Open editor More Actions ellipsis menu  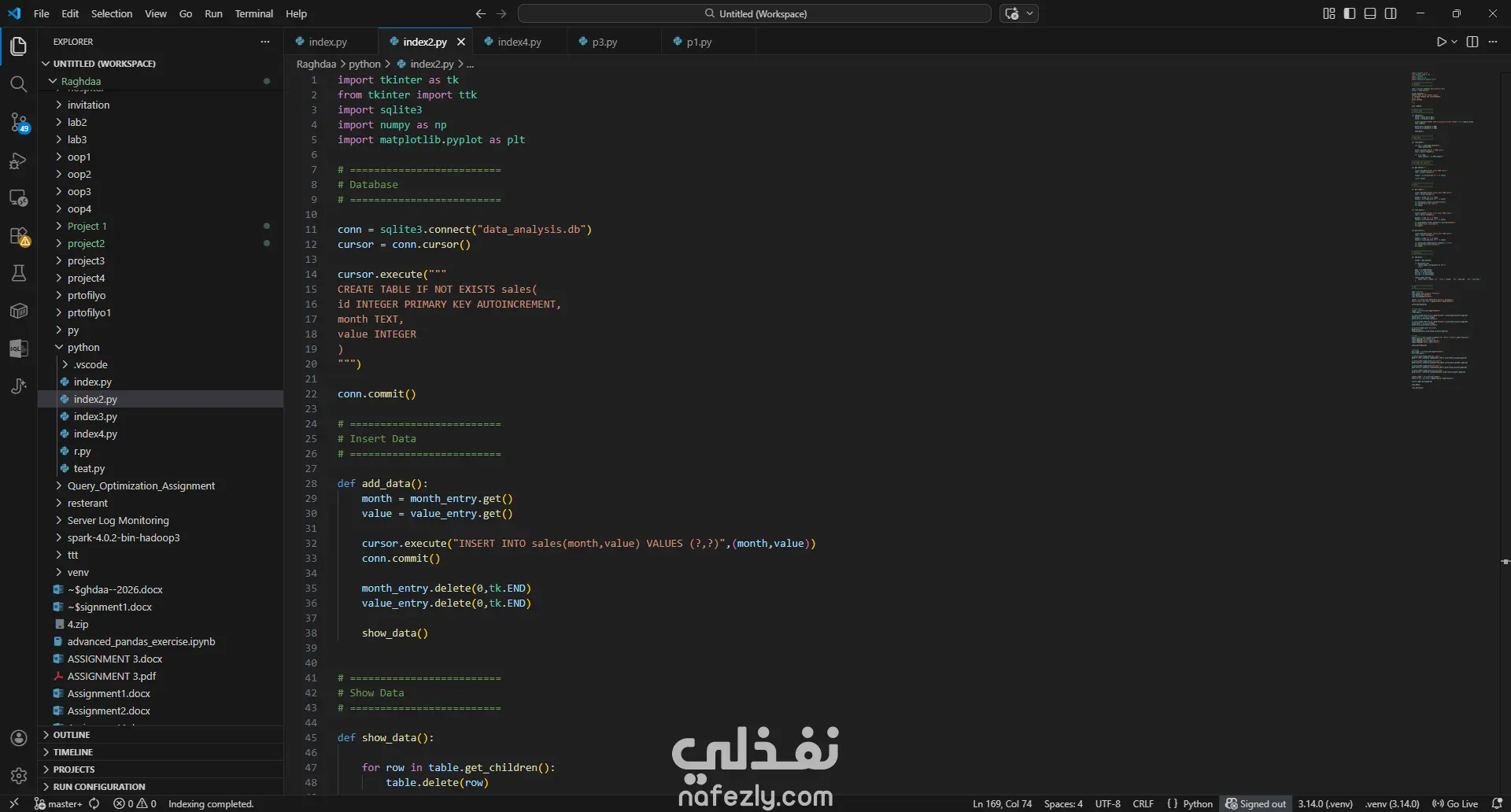(1493, 42)
